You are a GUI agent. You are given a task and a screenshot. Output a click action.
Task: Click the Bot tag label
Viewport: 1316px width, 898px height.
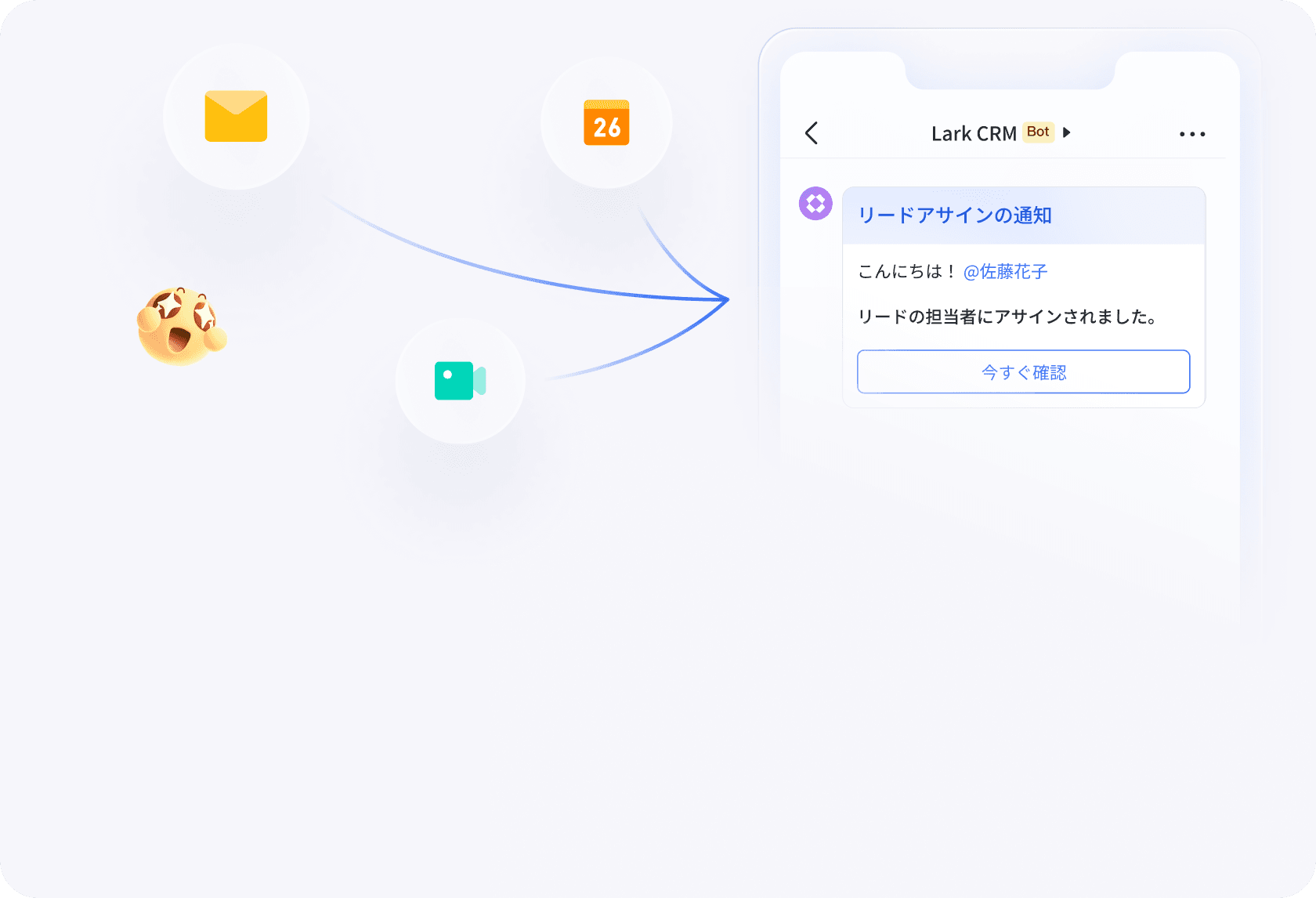(x=1038, y=132)
